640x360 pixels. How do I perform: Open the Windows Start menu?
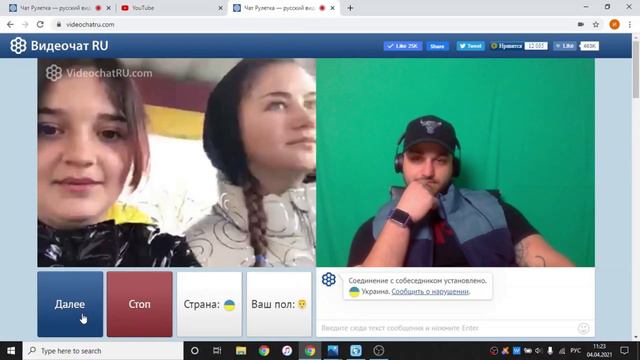[x=11, y=351]
